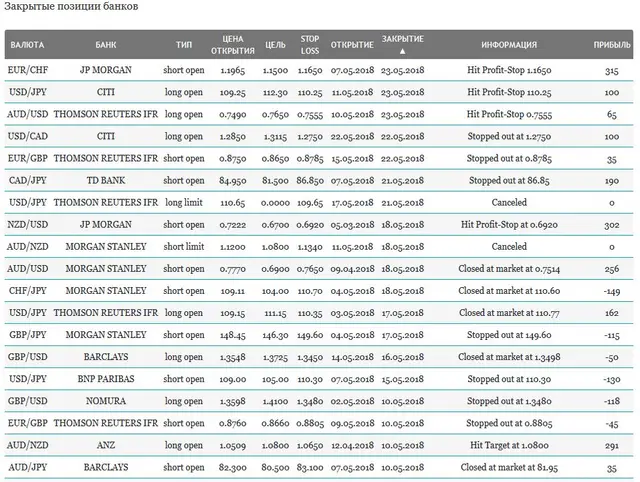Screen dimensions: 640x482
Task: Click profit value 315
Action: click(611, 71)
